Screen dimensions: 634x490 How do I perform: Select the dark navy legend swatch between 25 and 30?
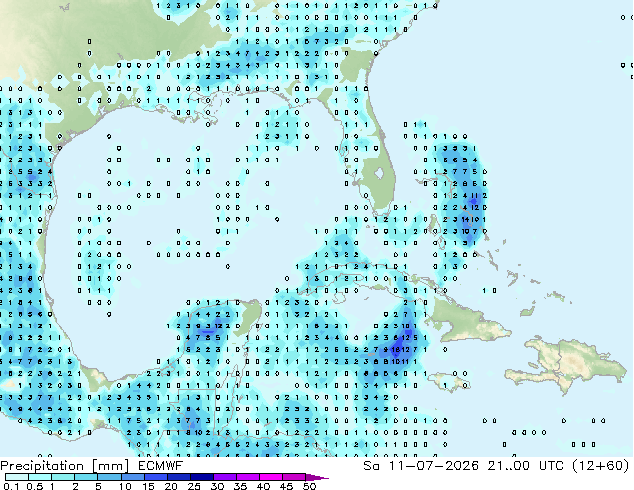(202, 477)
